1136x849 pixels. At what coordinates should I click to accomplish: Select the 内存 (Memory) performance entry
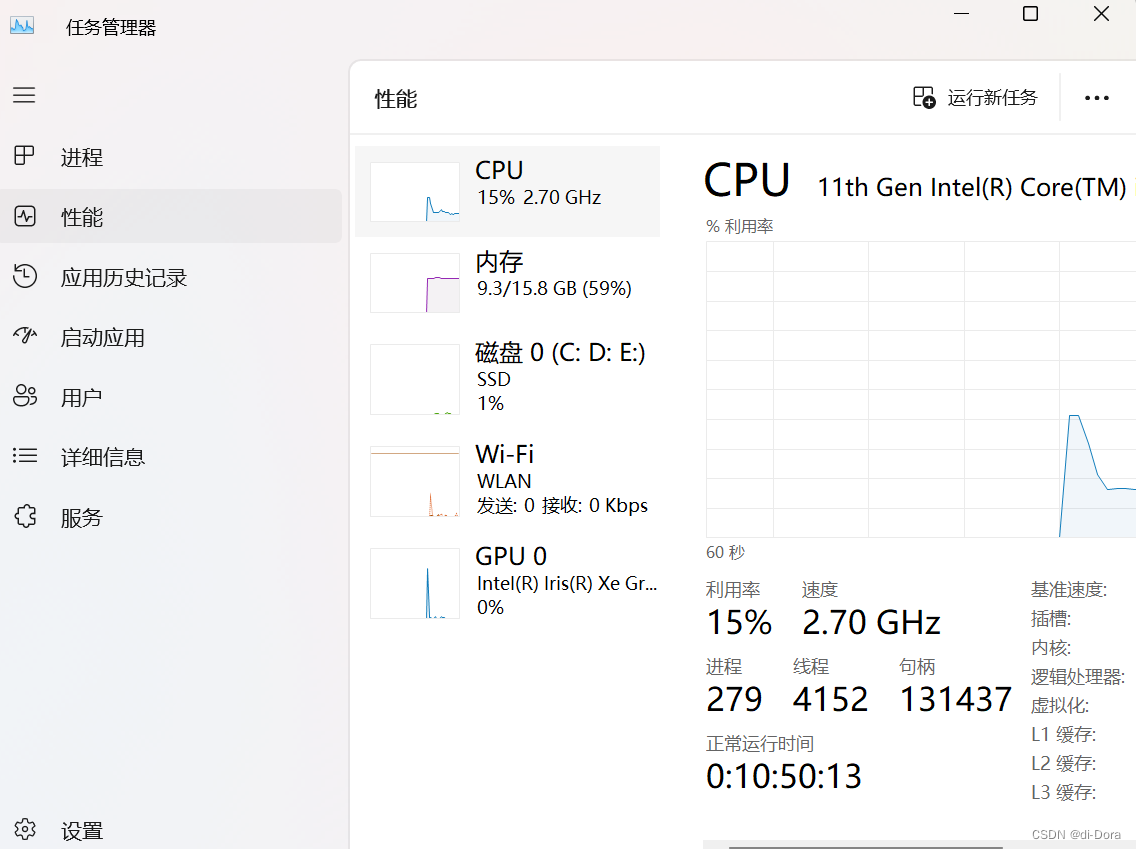click(507, 282)
